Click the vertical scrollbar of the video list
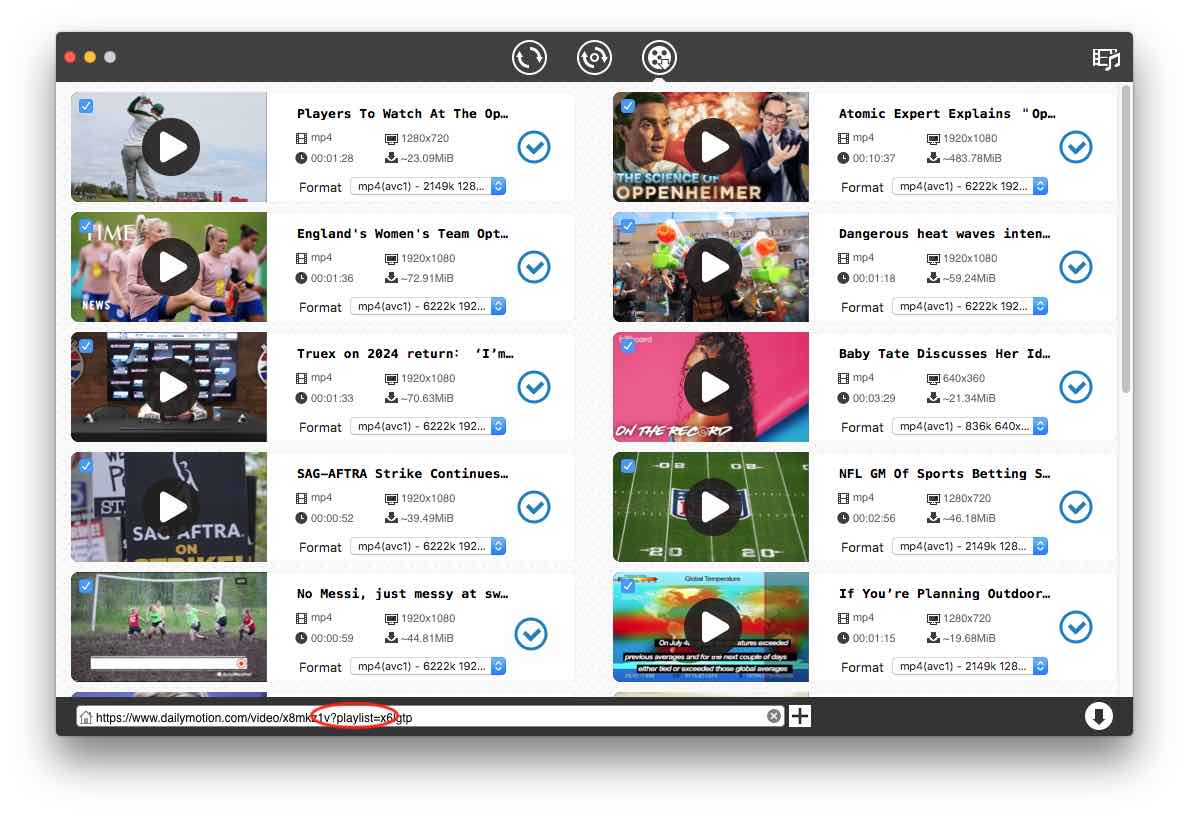 click(1126, 240)
